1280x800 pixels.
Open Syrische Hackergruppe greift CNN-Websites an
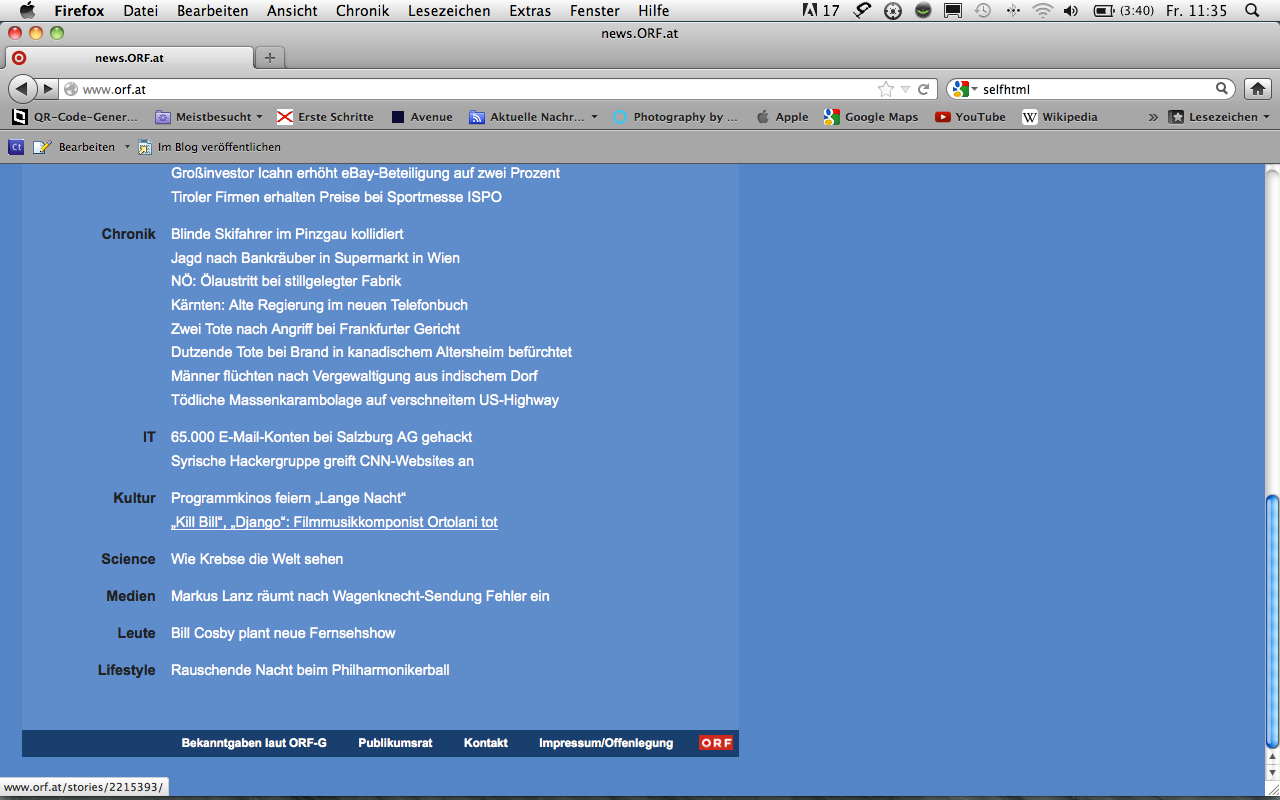pos(322,461)
